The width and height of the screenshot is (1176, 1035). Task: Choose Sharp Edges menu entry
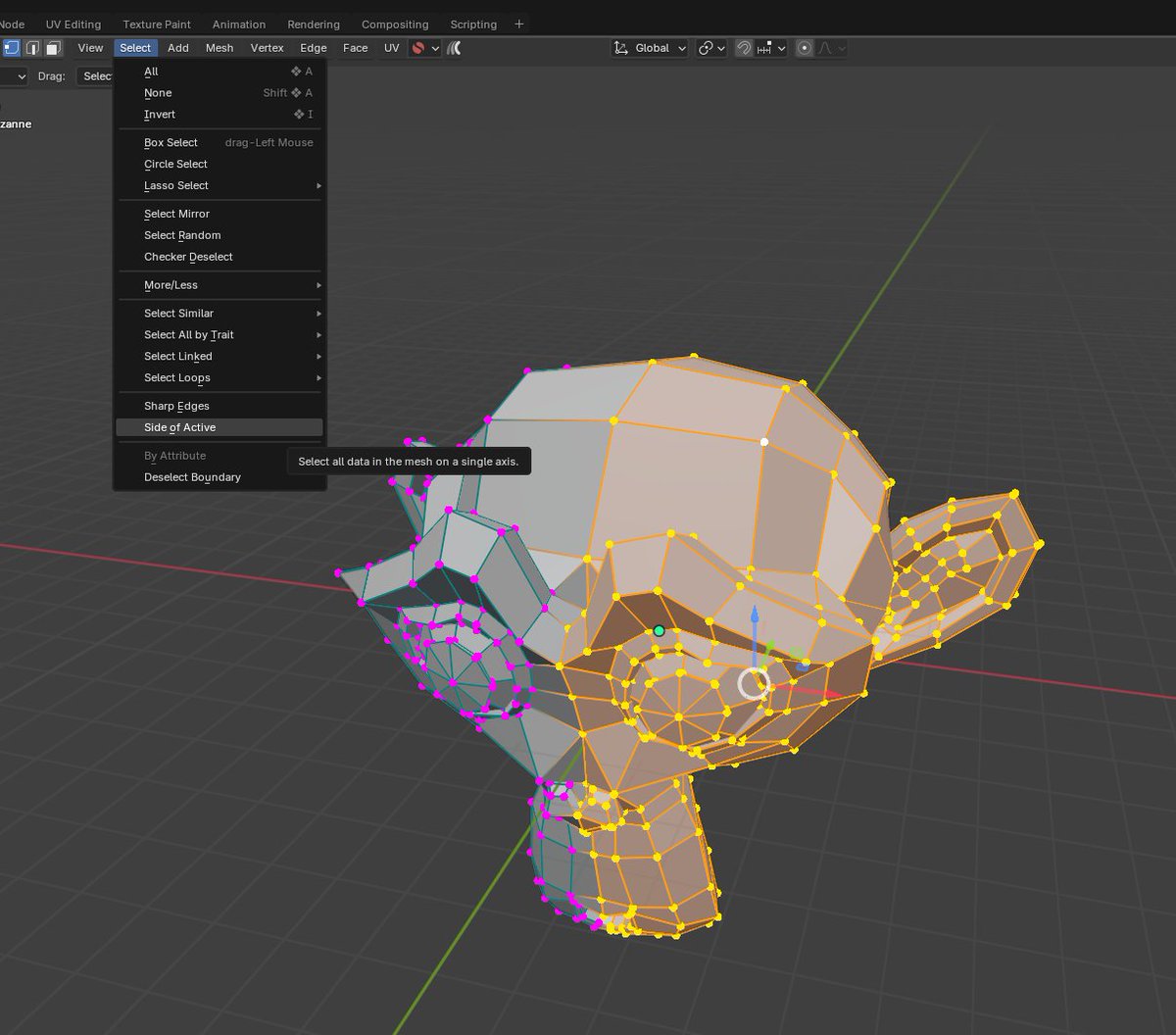(x=220, y=406)
